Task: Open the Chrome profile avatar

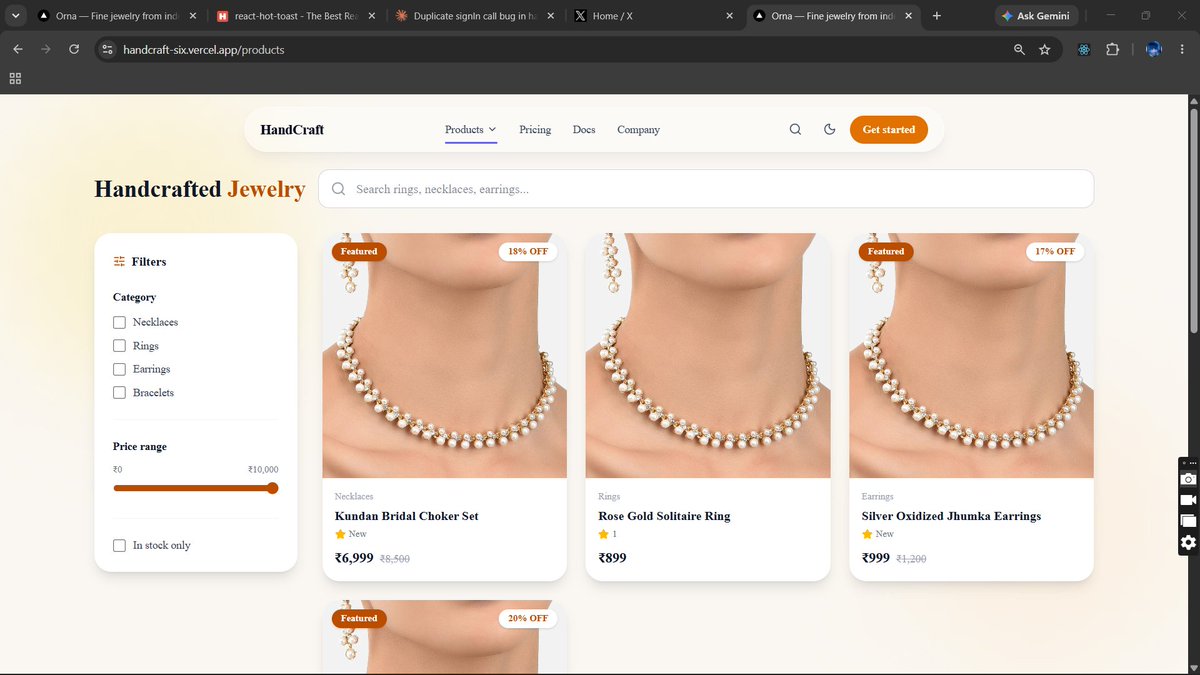Action: (1153, 49)
